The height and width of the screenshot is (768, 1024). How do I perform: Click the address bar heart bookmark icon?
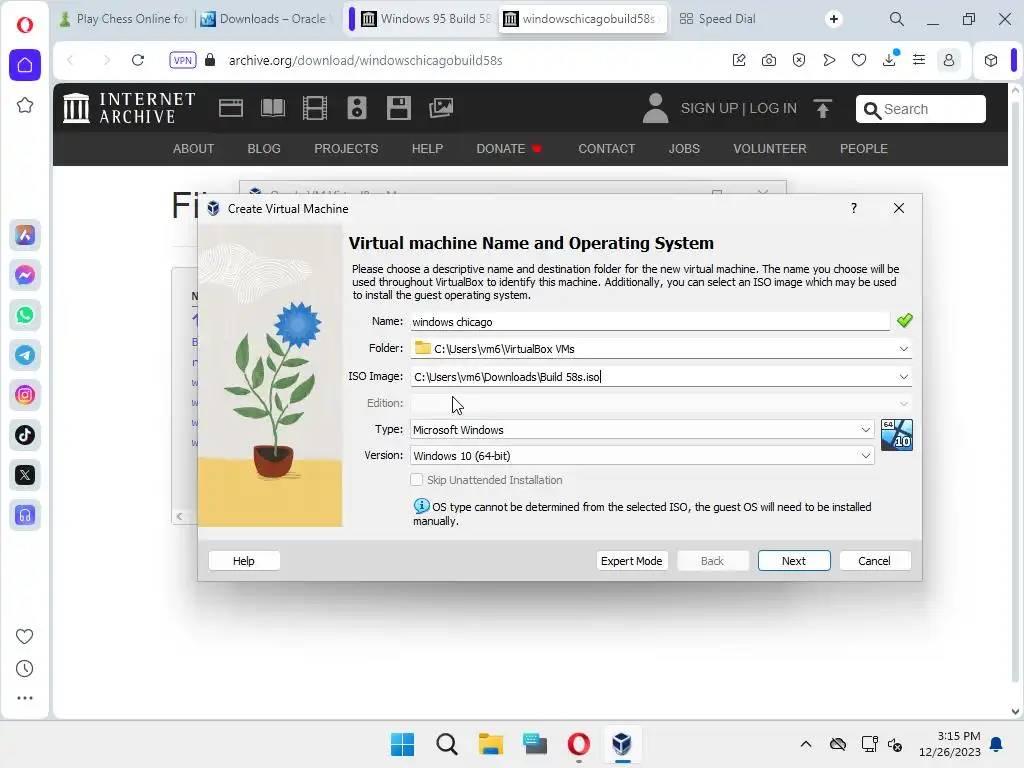pyautogui.click(x=859, y=60)
